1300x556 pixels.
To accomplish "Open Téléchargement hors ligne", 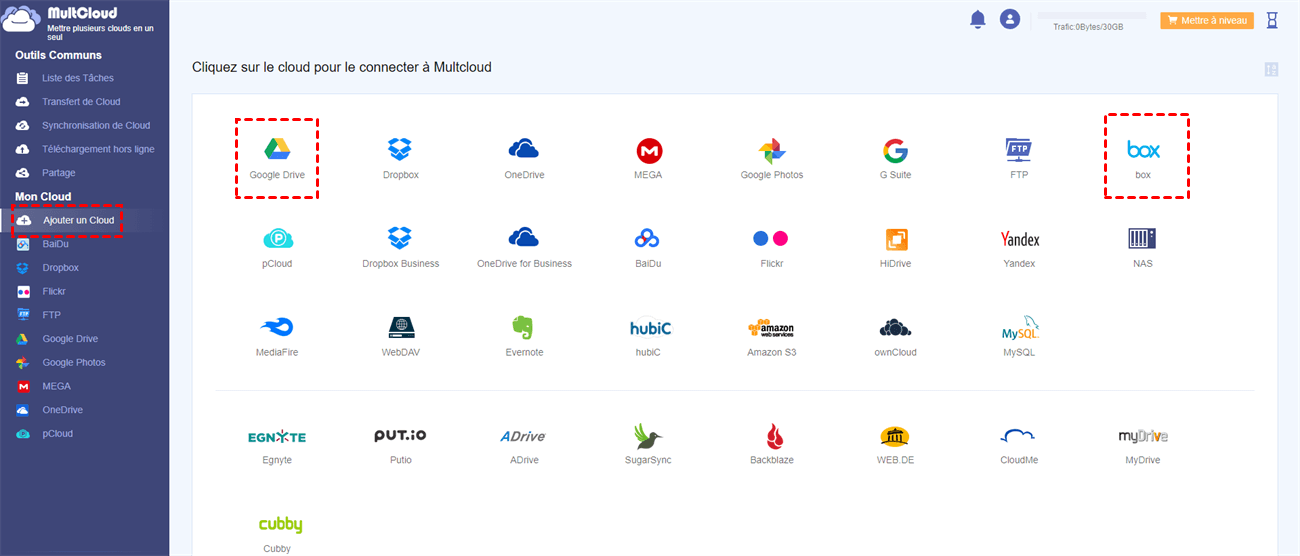I will (x=98, y=149).
